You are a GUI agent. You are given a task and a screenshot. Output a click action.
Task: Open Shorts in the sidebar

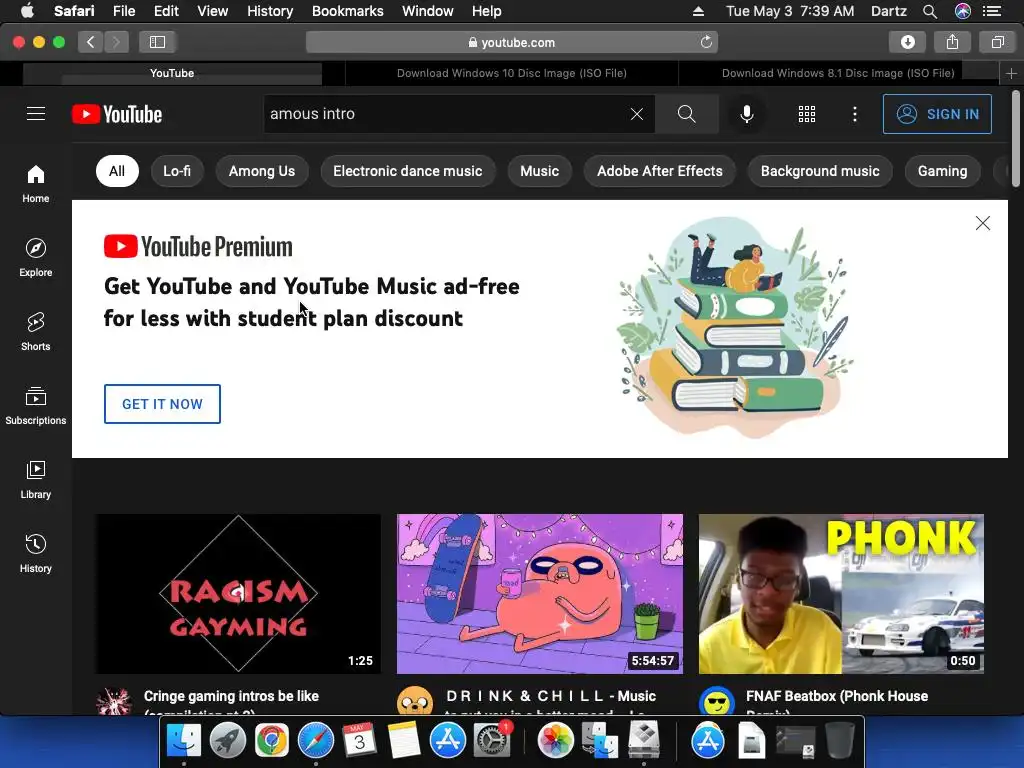[36, 331]
